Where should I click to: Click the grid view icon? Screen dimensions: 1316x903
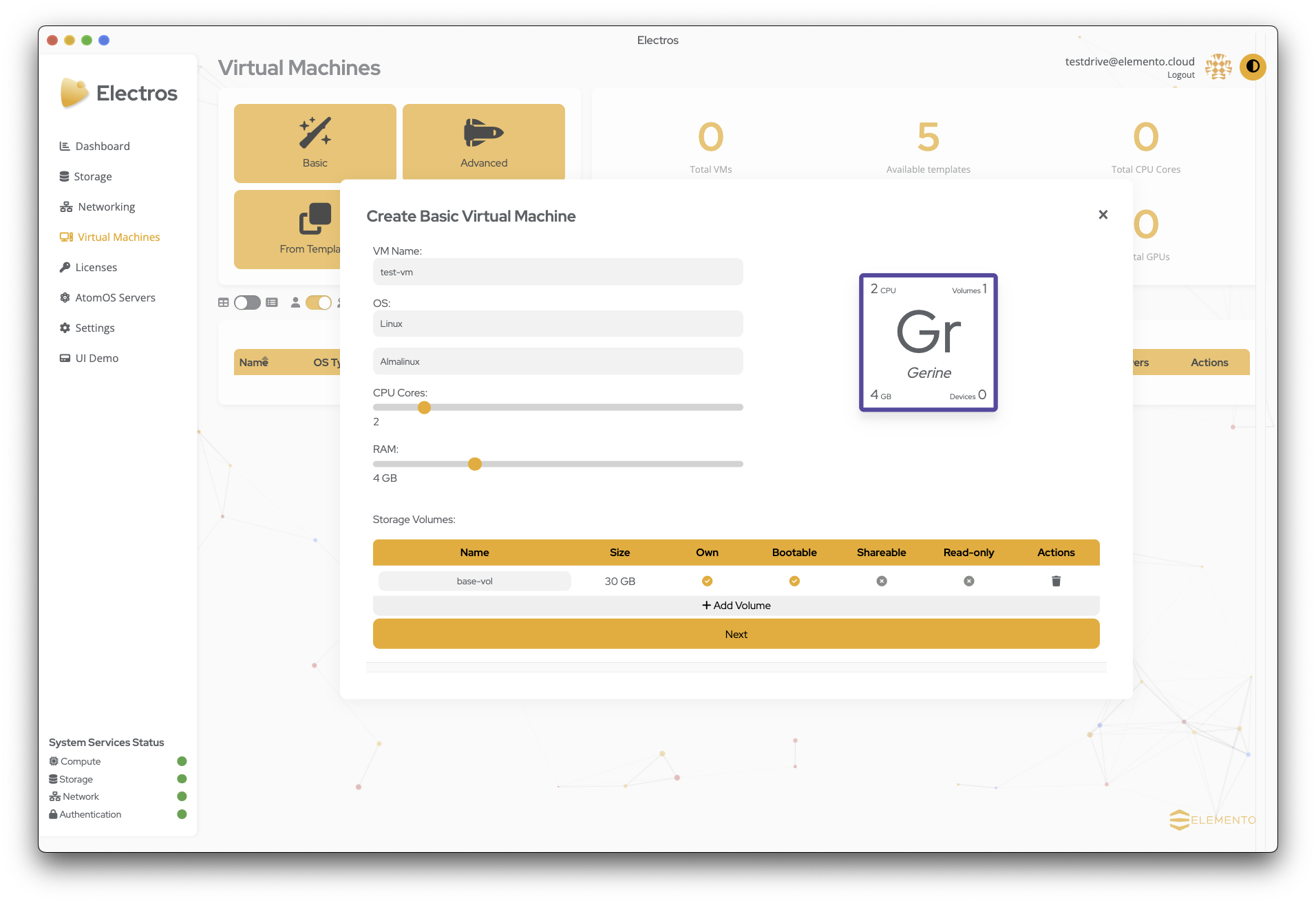224,302
